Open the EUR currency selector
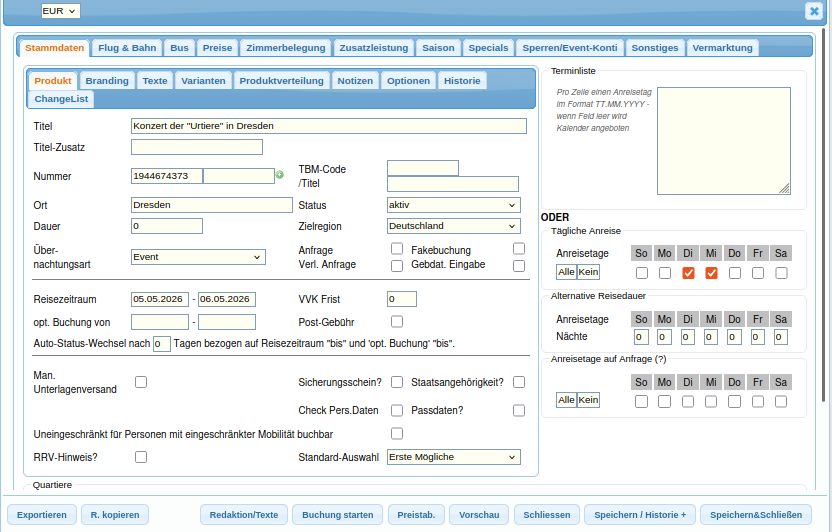 click(x=60, y=10)
